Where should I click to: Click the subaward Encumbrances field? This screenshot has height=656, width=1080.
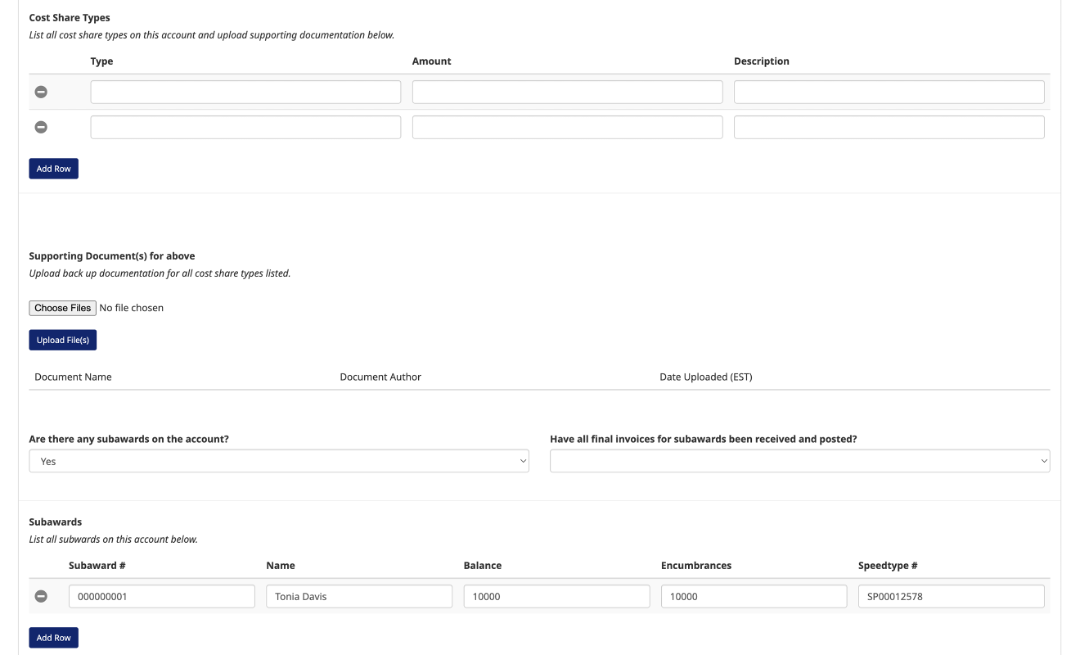pos(753,596)
